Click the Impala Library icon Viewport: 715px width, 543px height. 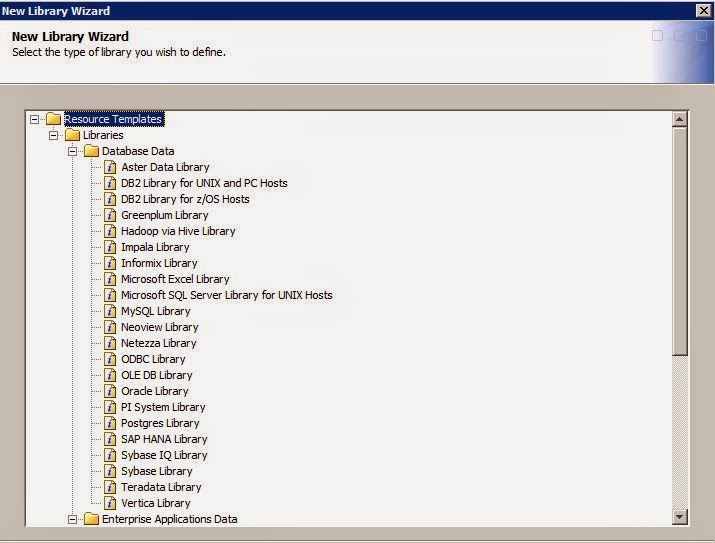pyautogui.click(x=110, y=247)
